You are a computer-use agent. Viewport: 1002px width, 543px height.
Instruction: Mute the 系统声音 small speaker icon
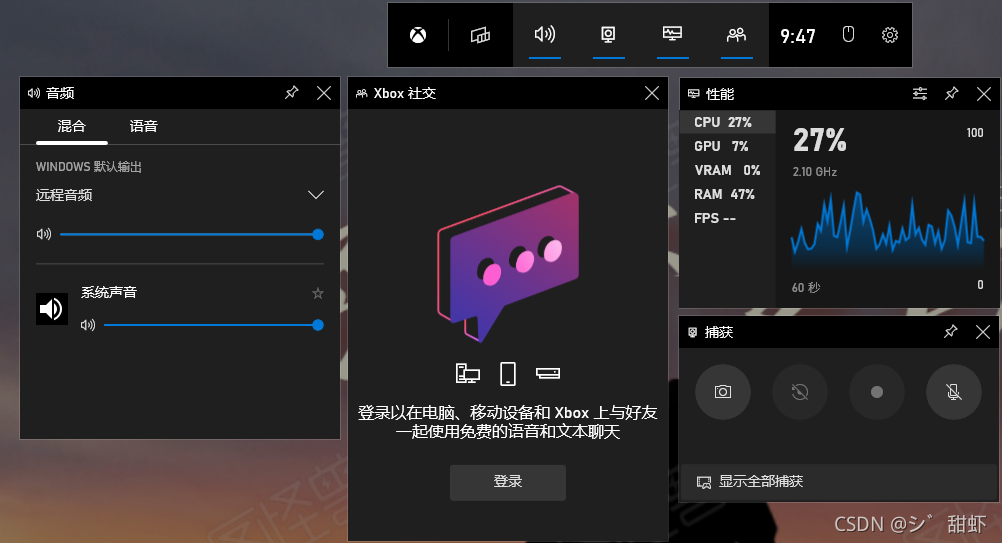[x=88, y=325]
